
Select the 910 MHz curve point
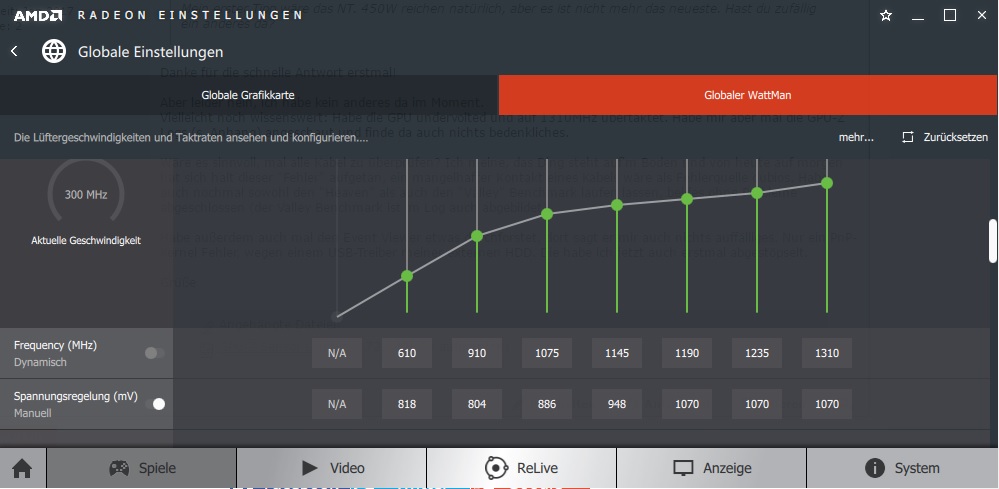[477, 236]
